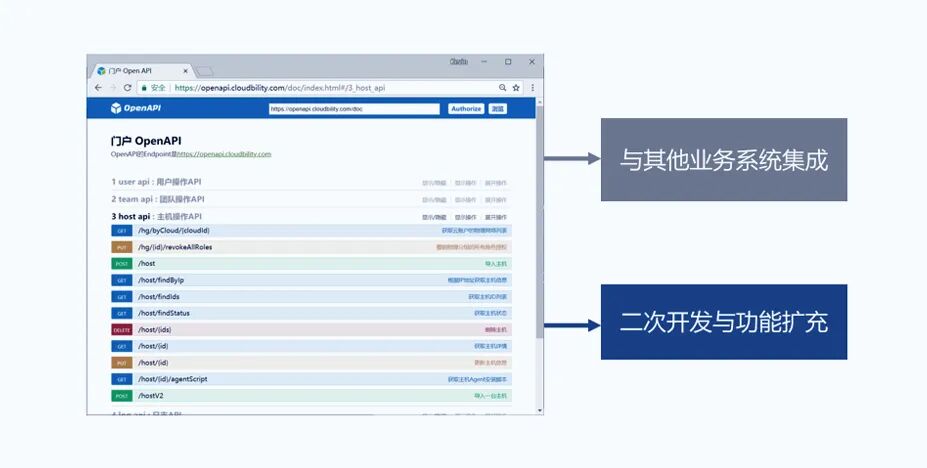
Task: Click the PUT badge for /hg/{id}/revokeAllRoles
Action: (121, 248)
